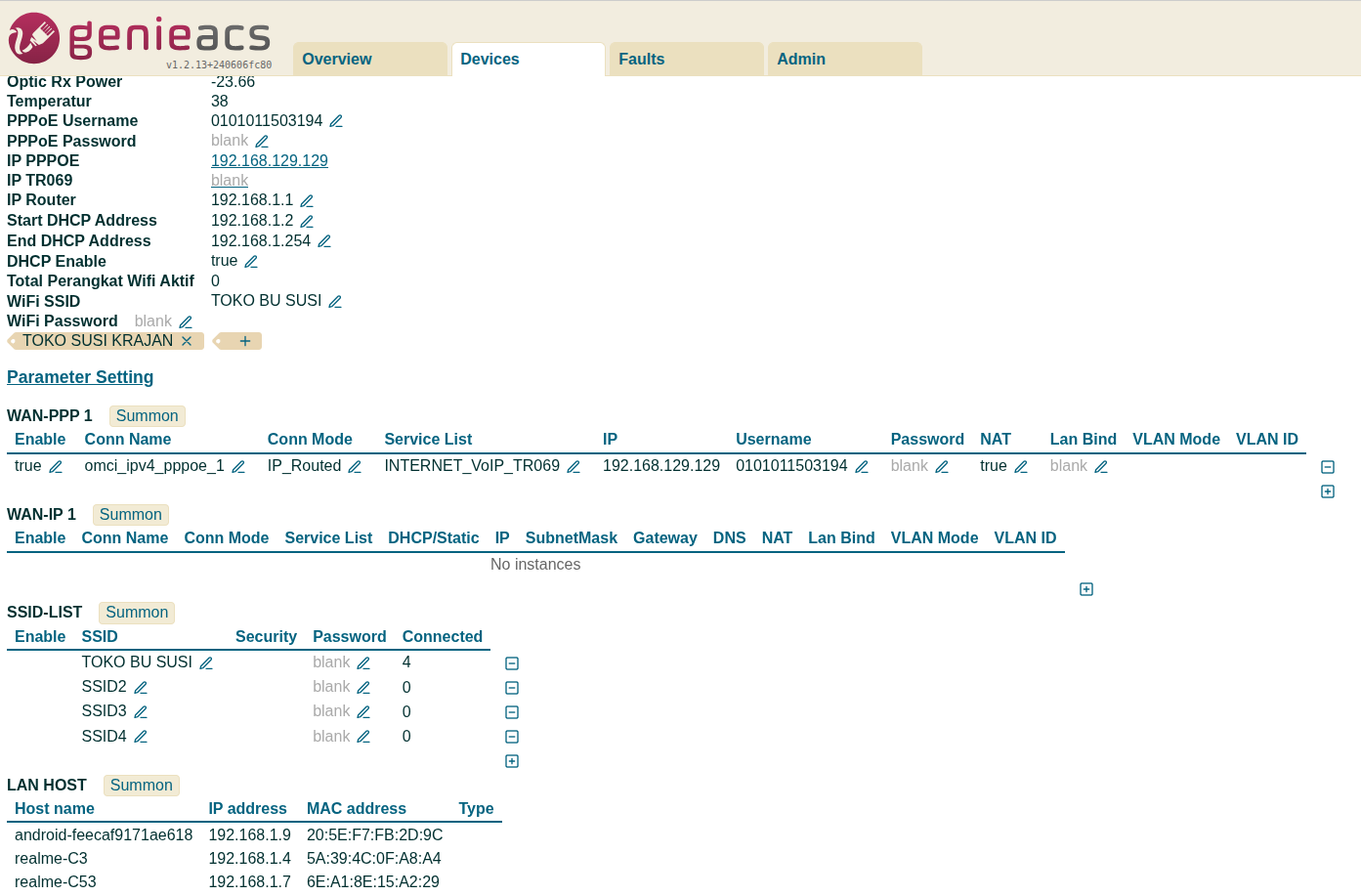Add a new SSID instance via plus icon

point(511,760)
